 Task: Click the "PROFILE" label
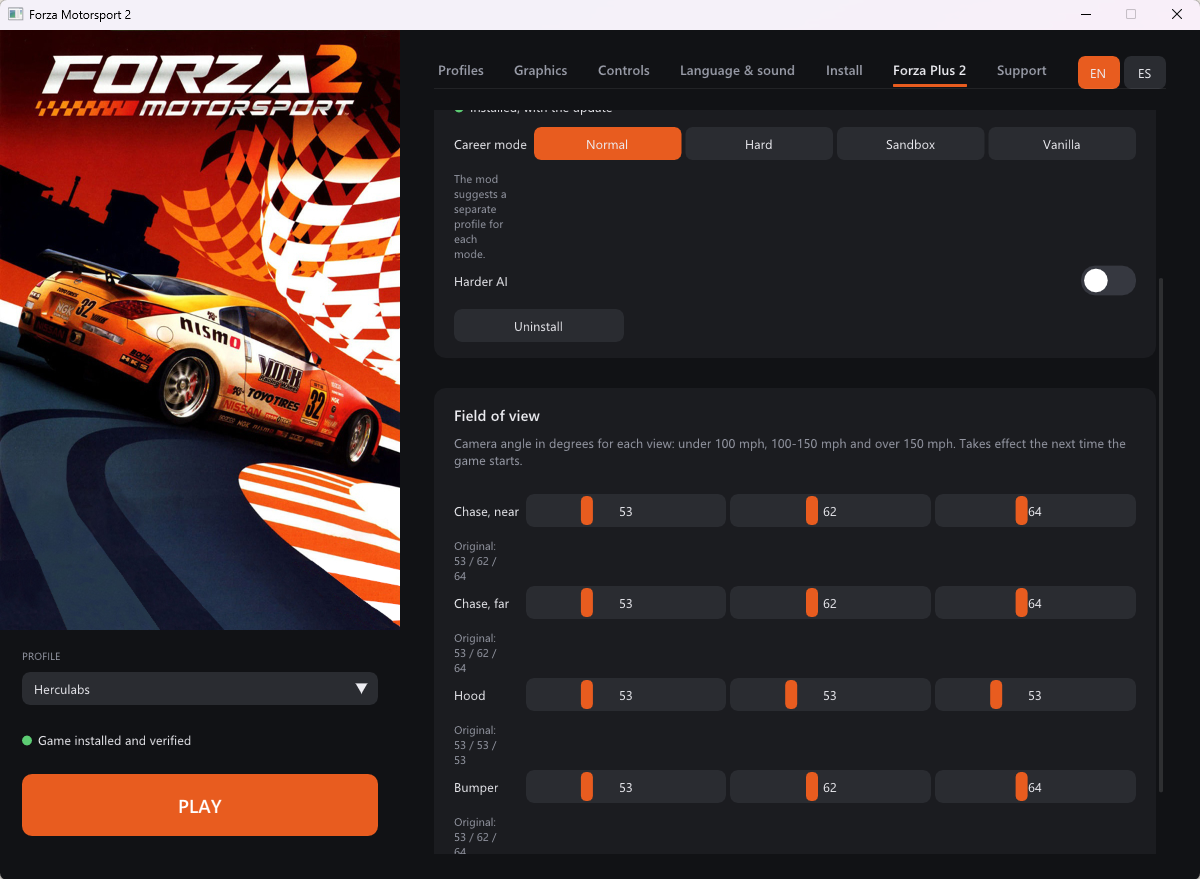point(41,657)
